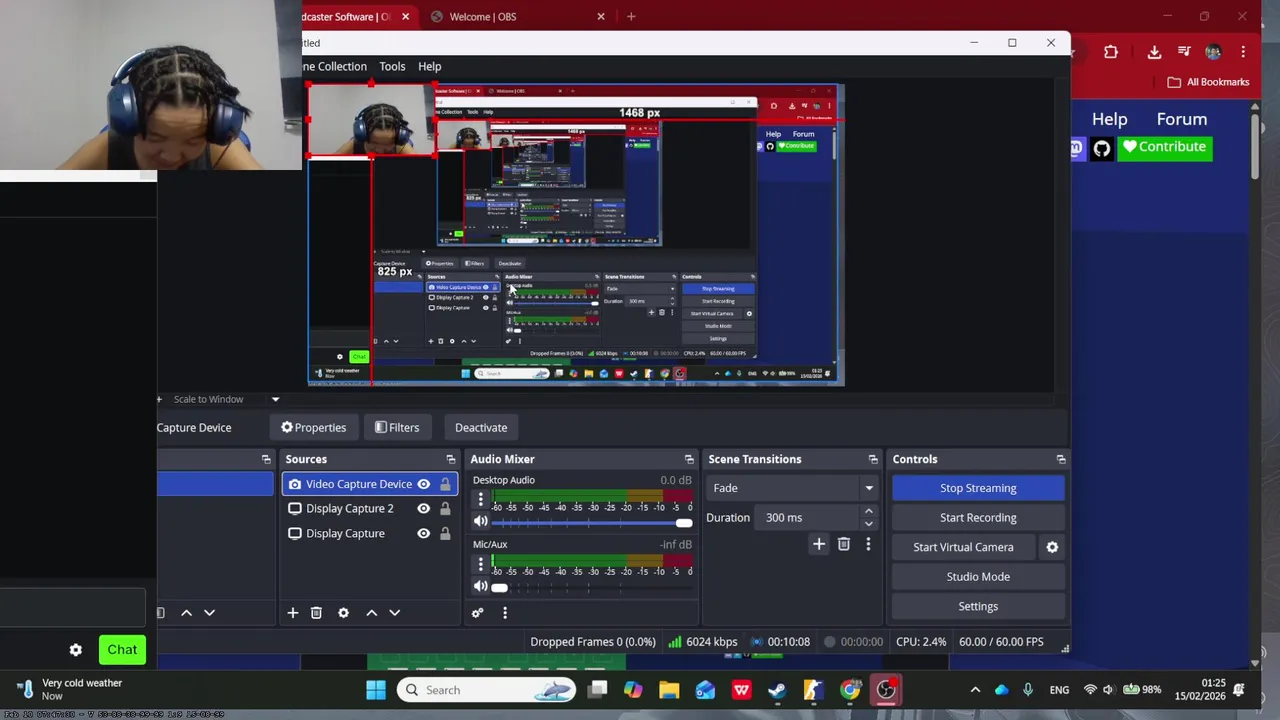
Task: Open Audio Mixer menu dots at the panel bottom
Action: tap(504, 613)
